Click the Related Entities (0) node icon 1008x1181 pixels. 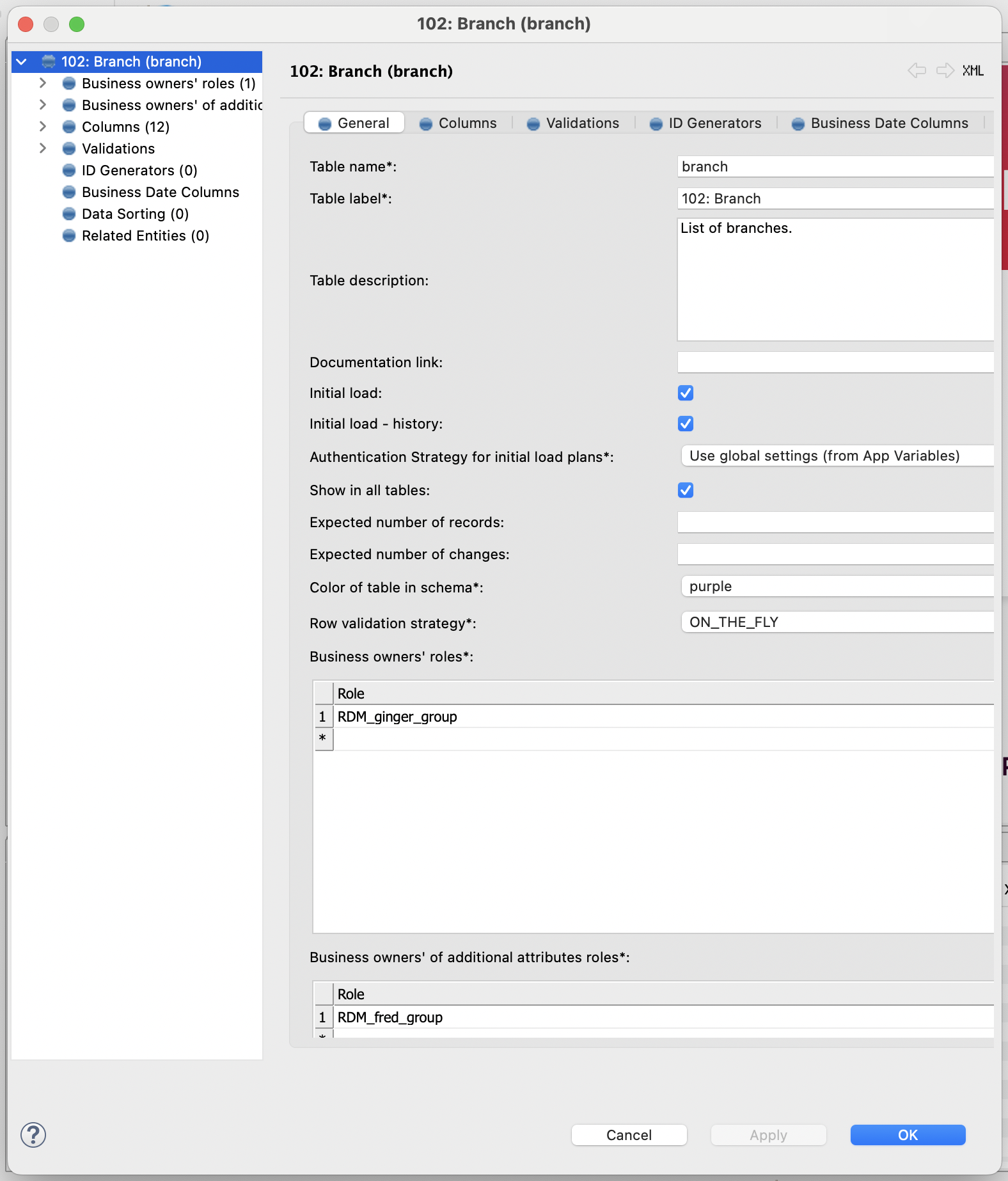click(69, 235)
